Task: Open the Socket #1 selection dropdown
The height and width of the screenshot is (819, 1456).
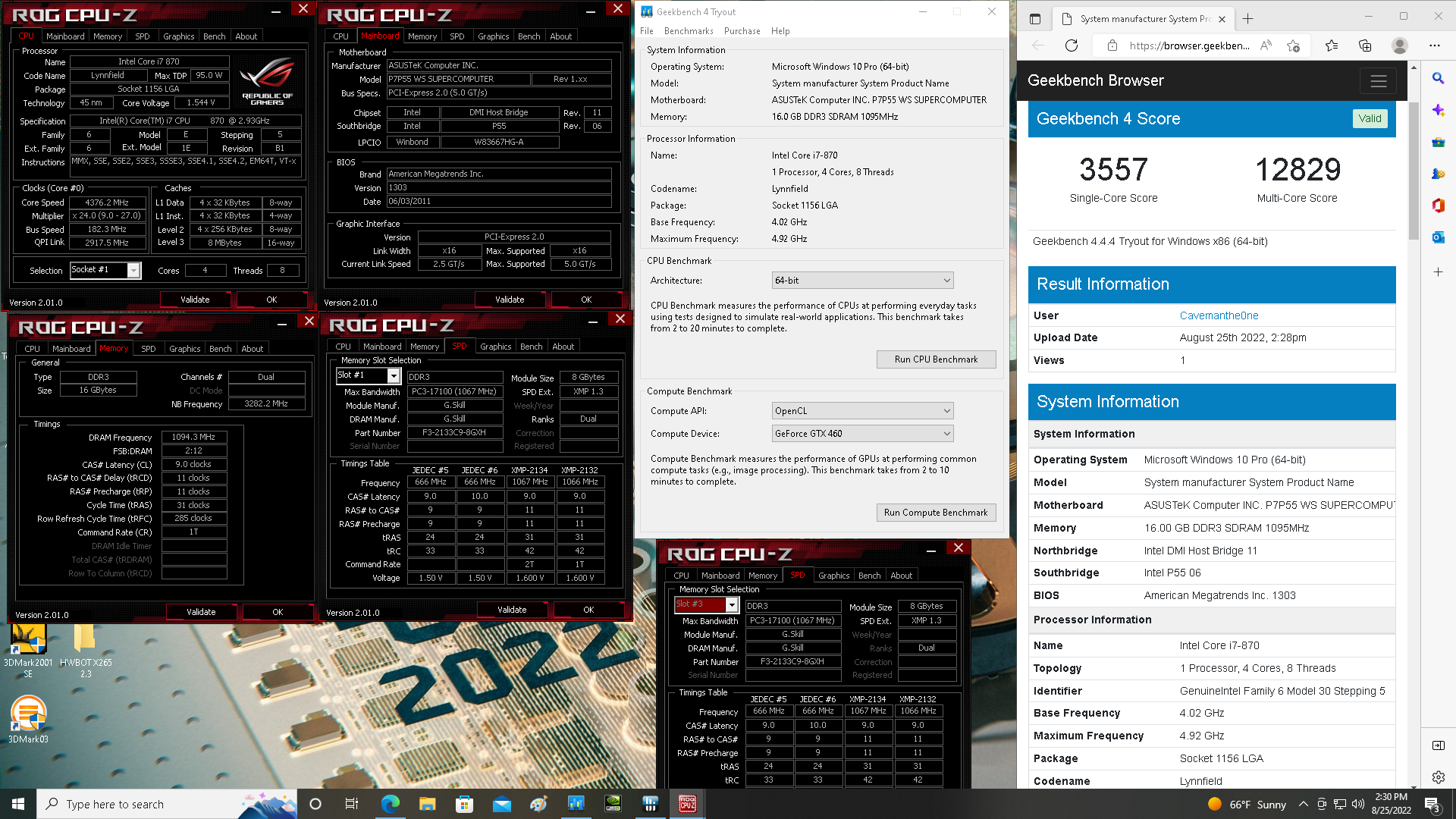Action: point(105,270)
